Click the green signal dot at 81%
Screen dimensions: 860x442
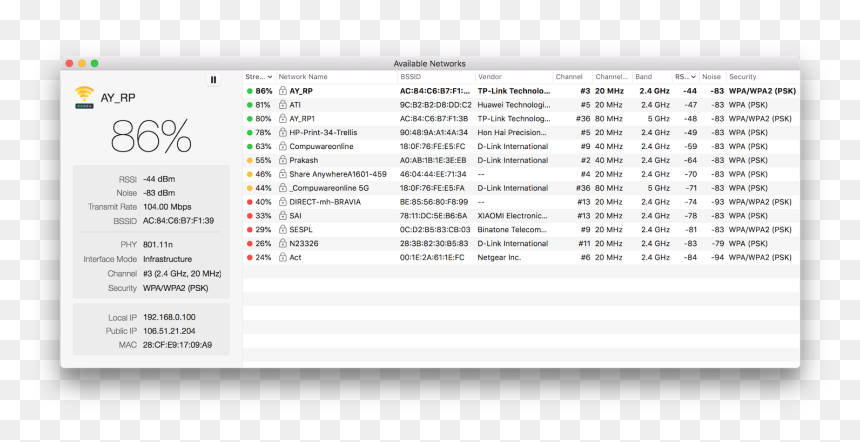[250, 105]
